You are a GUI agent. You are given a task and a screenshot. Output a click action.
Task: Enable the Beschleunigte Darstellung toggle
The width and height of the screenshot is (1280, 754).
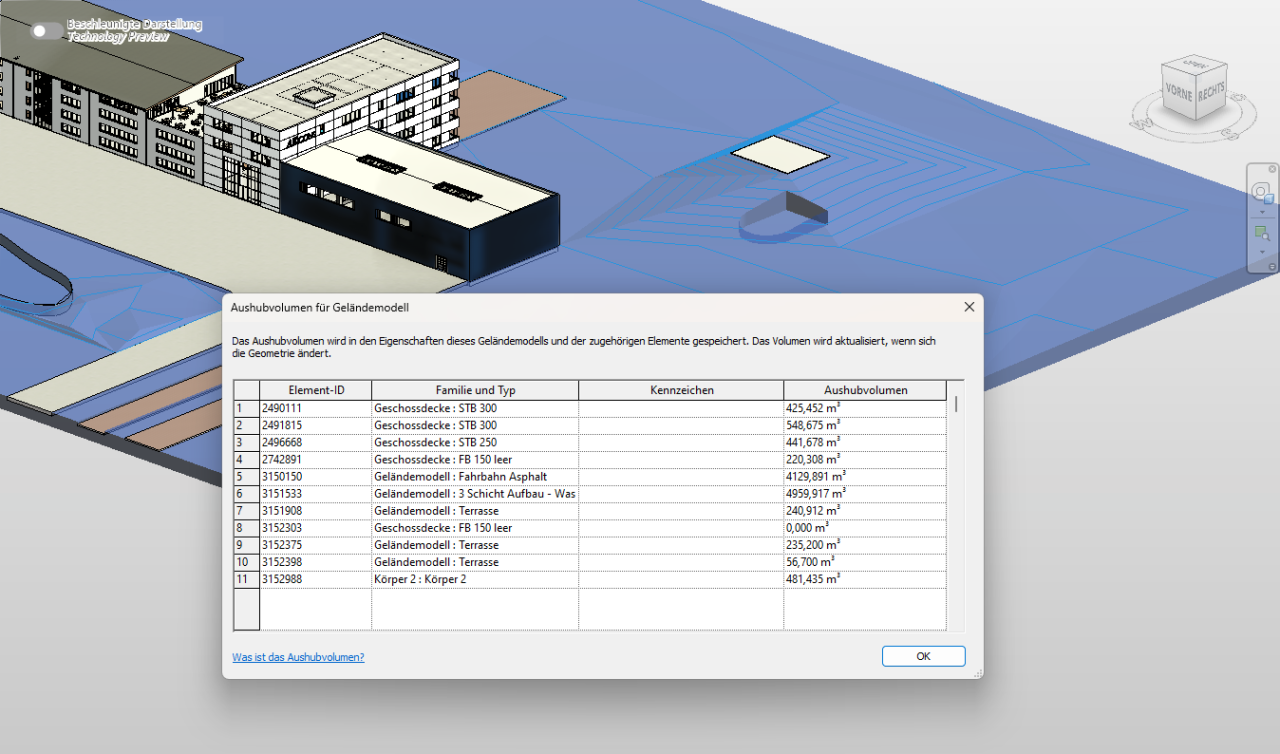click(42, 30)
